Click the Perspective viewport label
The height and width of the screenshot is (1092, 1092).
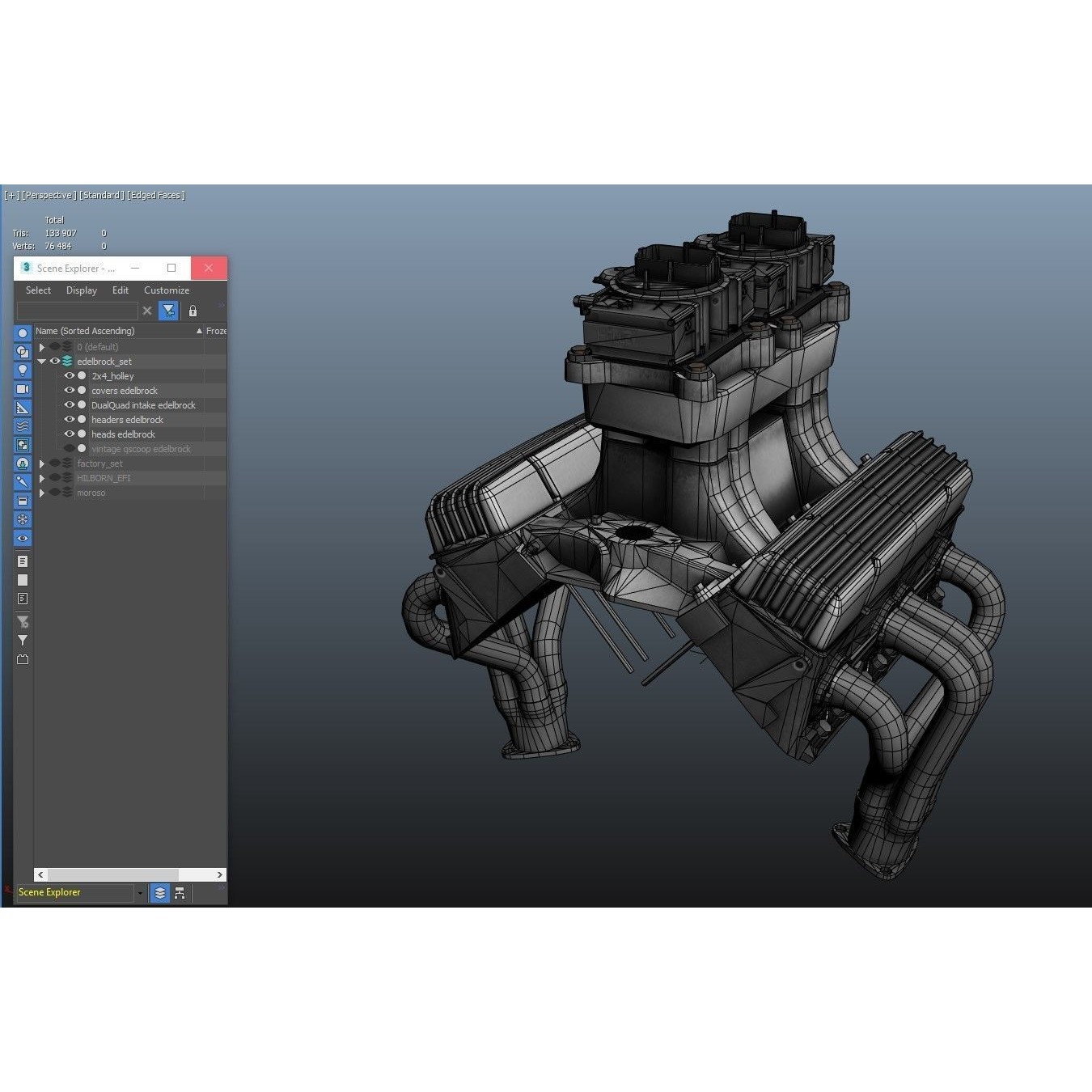coord(49,195)
